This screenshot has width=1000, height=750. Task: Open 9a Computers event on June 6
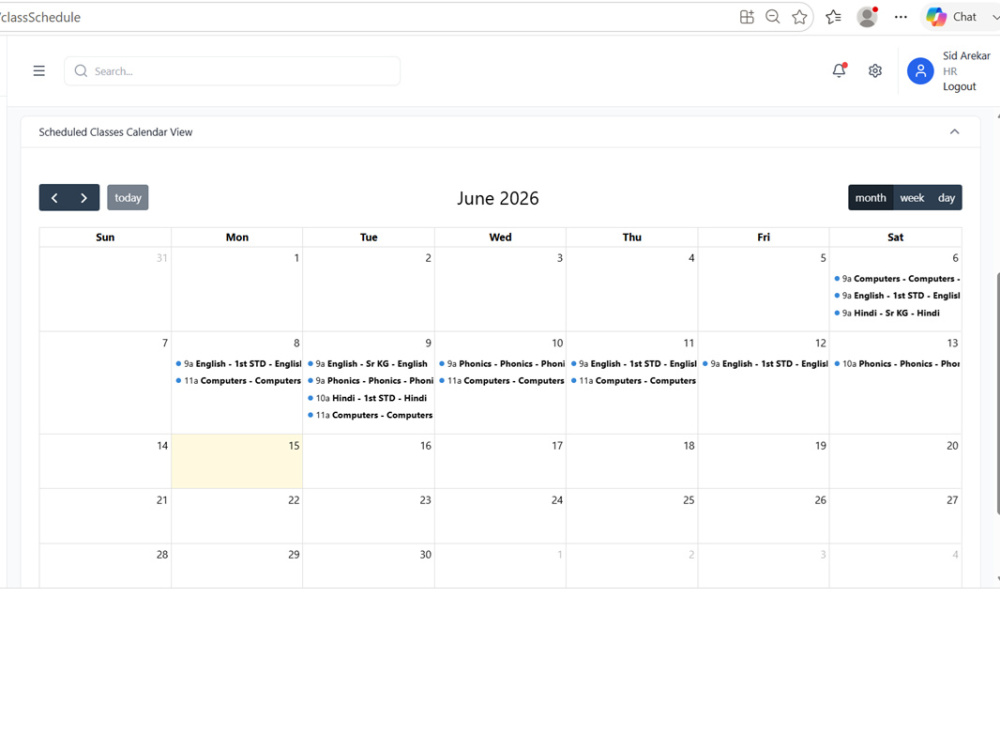897,279
